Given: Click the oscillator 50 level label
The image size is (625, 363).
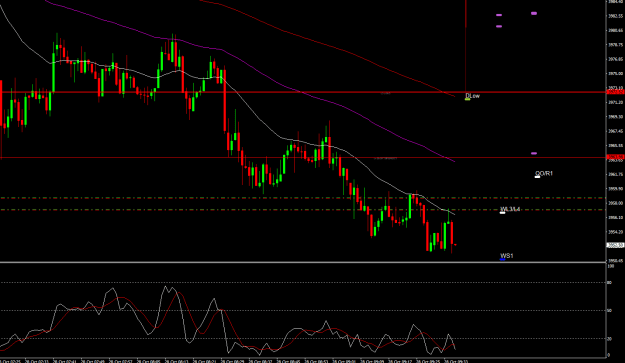Looking at the screenshot, I should [x=609, y=310].
